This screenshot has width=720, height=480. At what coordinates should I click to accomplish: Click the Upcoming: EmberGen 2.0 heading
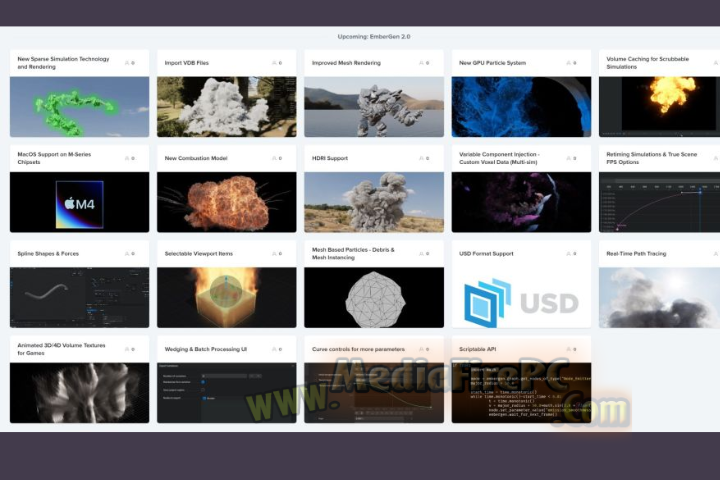[x=374, y=37]
